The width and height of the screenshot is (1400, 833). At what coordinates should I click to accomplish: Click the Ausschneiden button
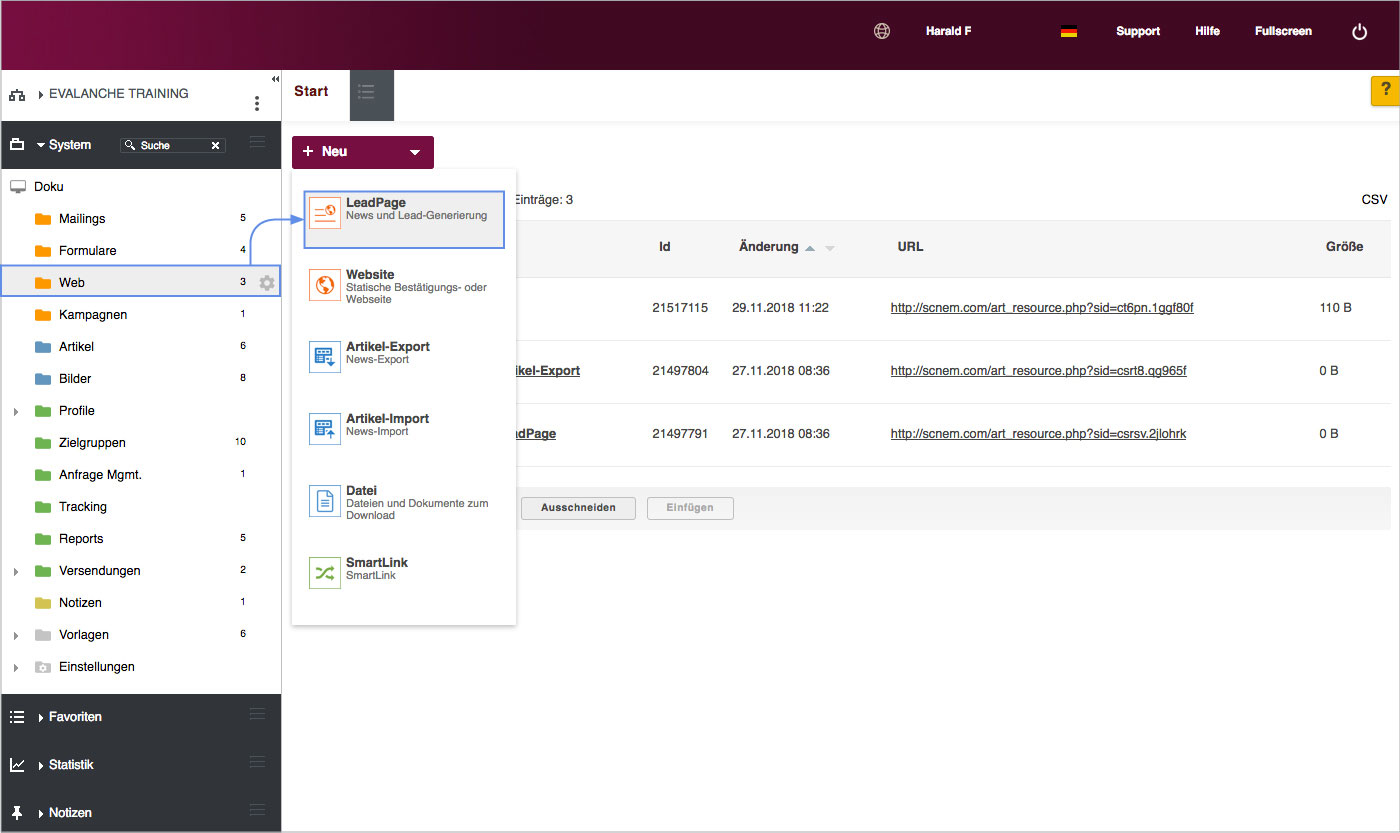coord(577,508)
